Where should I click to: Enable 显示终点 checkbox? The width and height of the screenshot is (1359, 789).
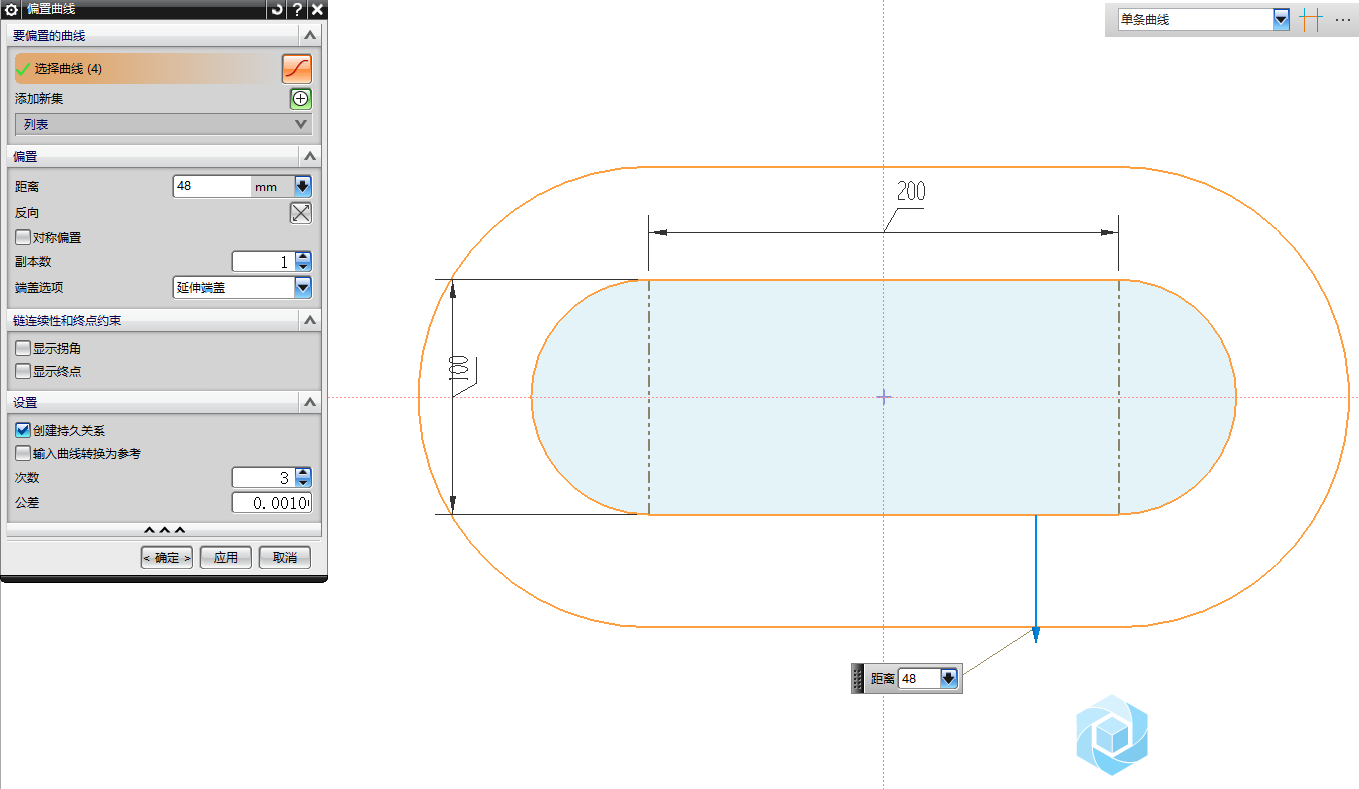[x=23, y=371]
